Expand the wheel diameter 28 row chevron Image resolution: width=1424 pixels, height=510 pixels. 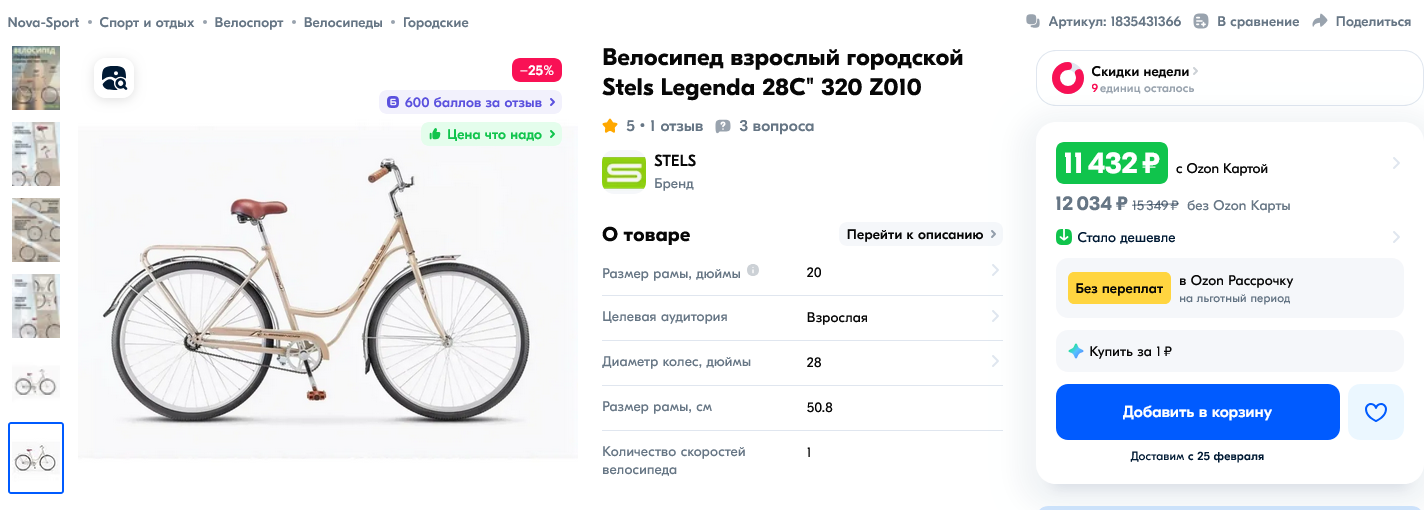coord(994,361)
